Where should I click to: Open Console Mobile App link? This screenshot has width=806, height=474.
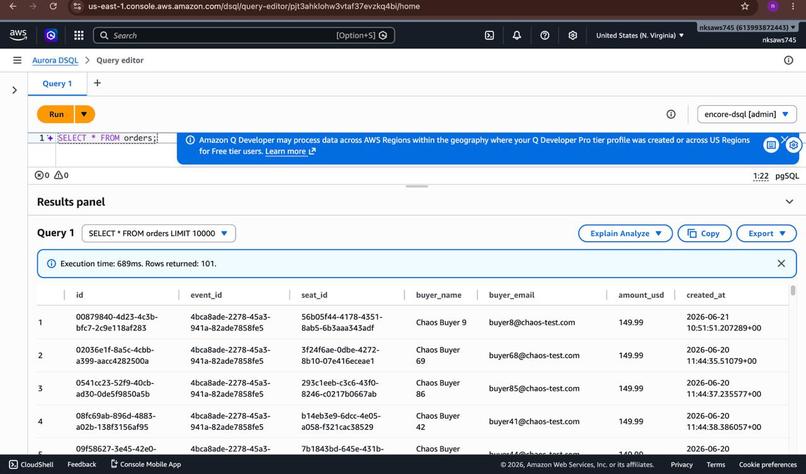145,464
